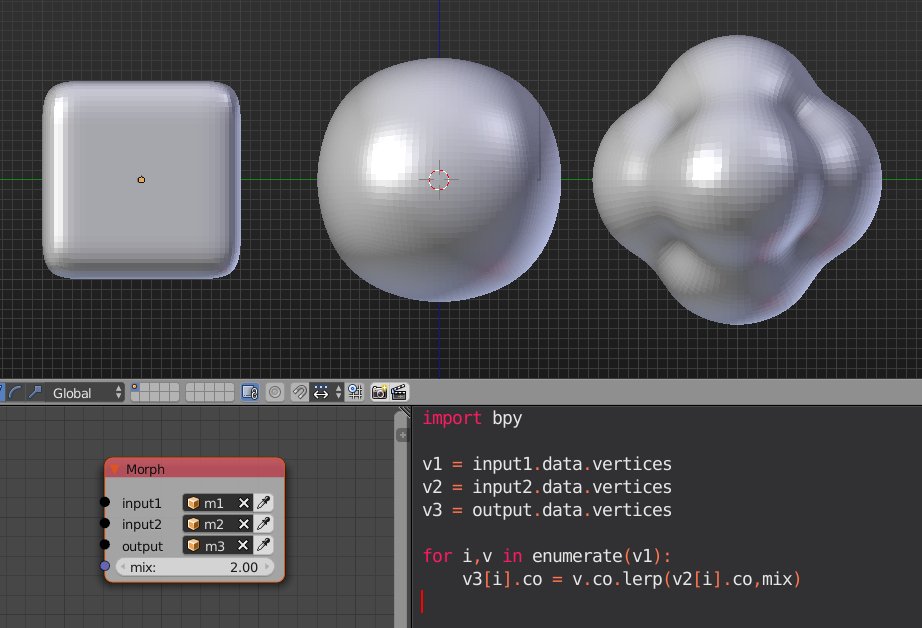
Task: Decrease mix with the left arrow
Action: tap(122, 567)
